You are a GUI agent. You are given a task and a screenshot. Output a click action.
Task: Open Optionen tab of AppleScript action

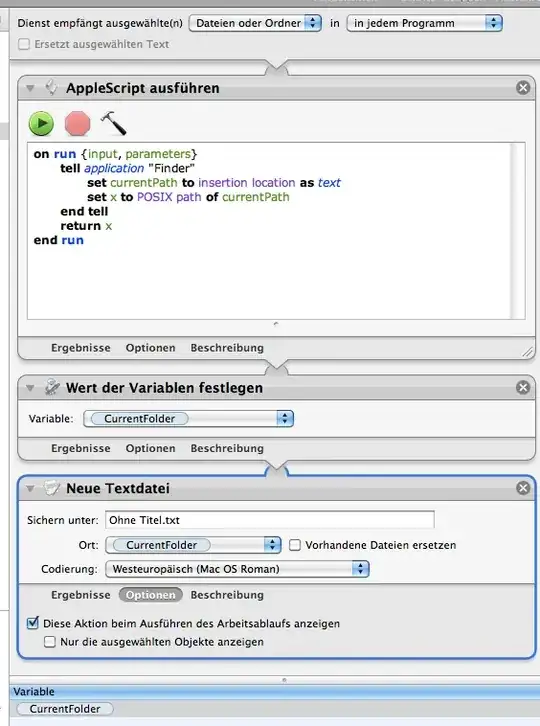tap(151, 348)
